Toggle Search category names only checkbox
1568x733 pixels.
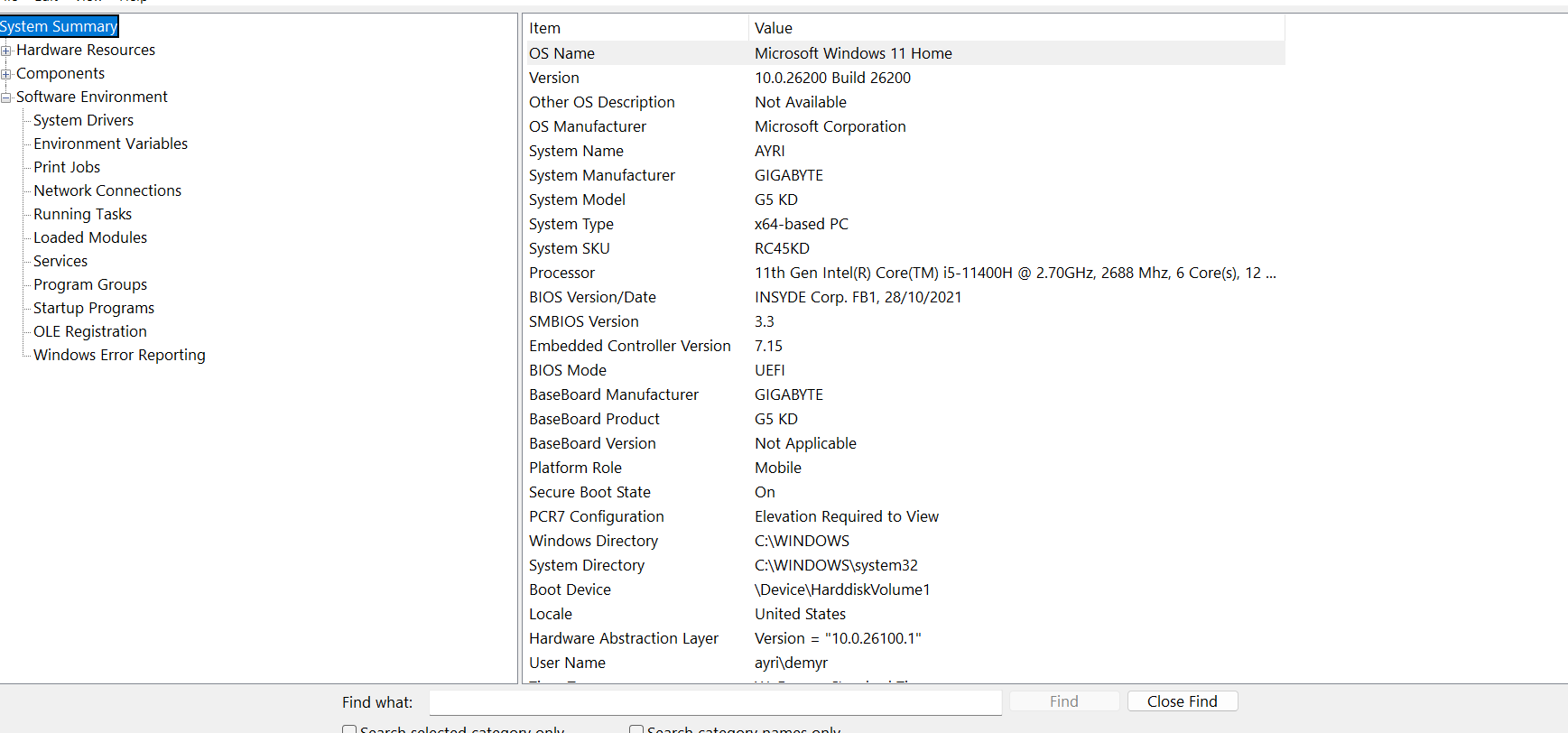[636, 730]
